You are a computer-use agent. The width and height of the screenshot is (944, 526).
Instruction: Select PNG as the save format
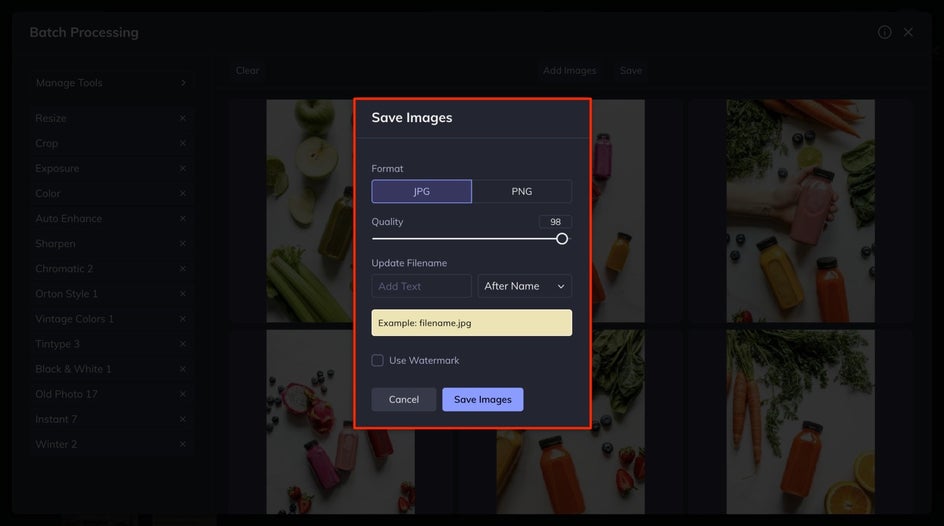pos(522,191)
